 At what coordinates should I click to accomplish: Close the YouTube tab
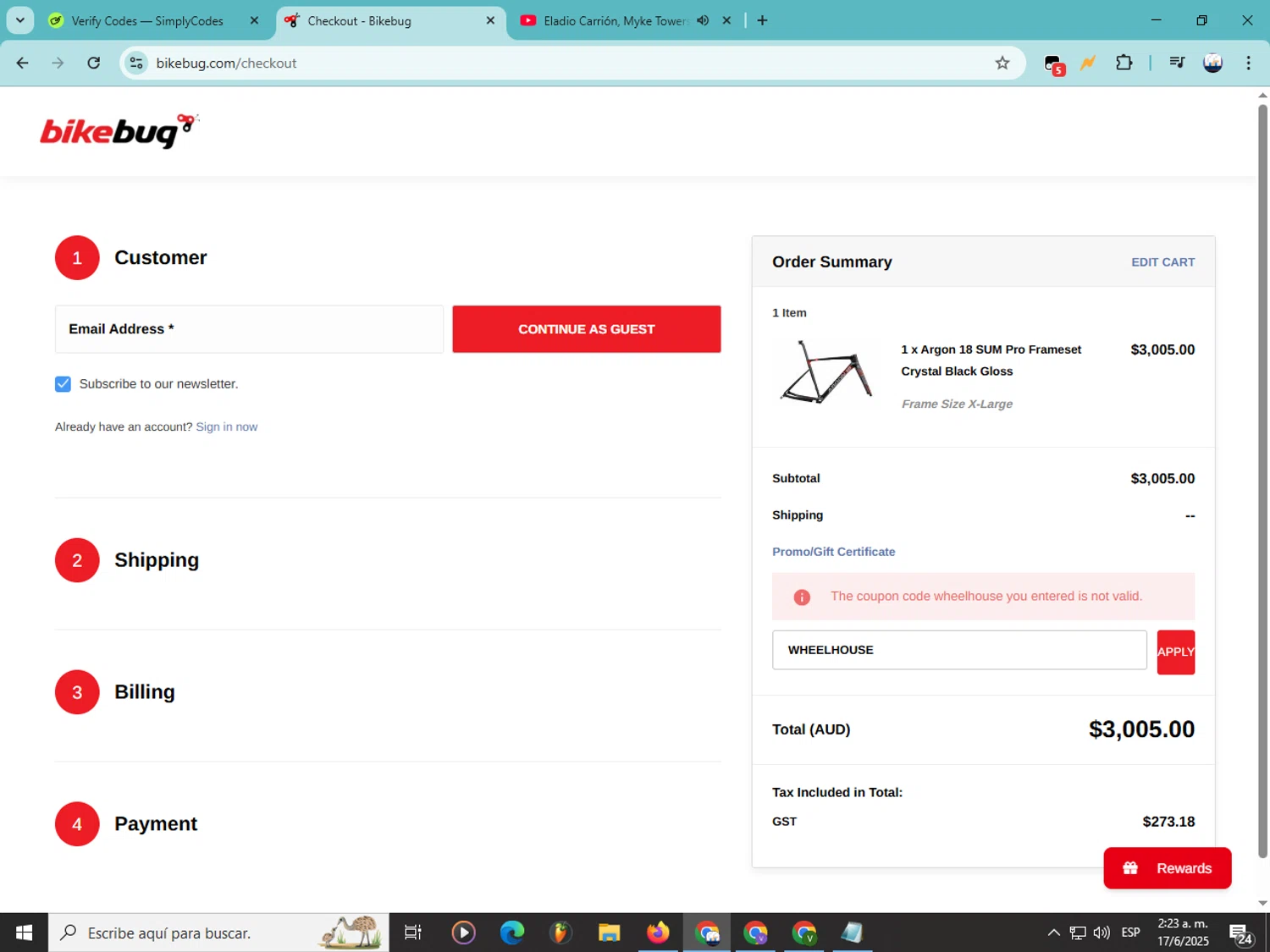726,20
